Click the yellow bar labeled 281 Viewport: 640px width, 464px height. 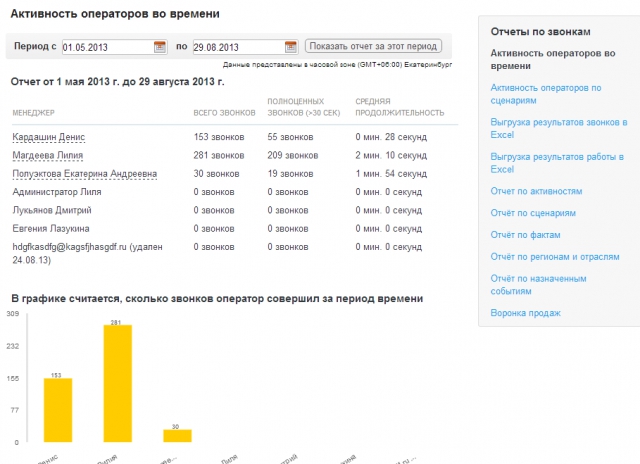(x=118, y=384)
